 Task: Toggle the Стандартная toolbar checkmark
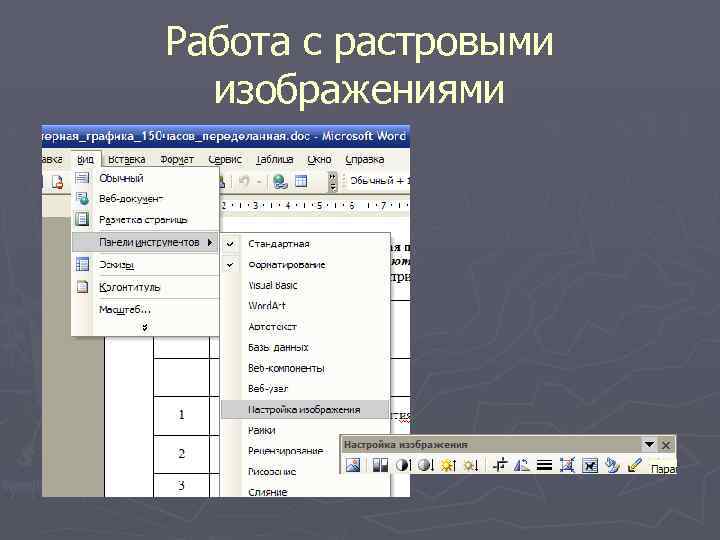point(231,244)
